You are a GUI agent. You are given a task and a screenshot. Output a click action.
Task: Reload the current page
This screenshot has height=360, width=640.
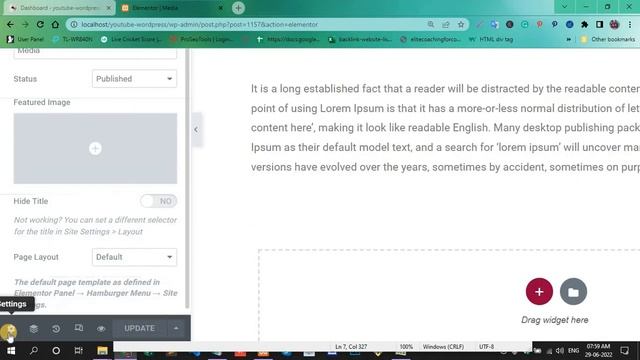[x=40, y=24]
